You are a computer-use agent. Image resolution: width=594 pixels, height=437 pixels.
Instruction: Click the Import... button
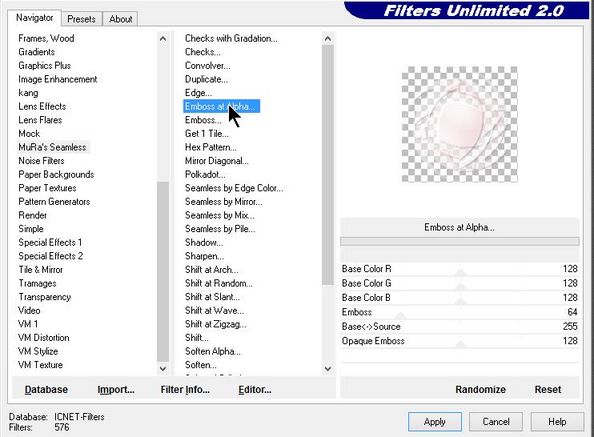click(x=116, y=389)
